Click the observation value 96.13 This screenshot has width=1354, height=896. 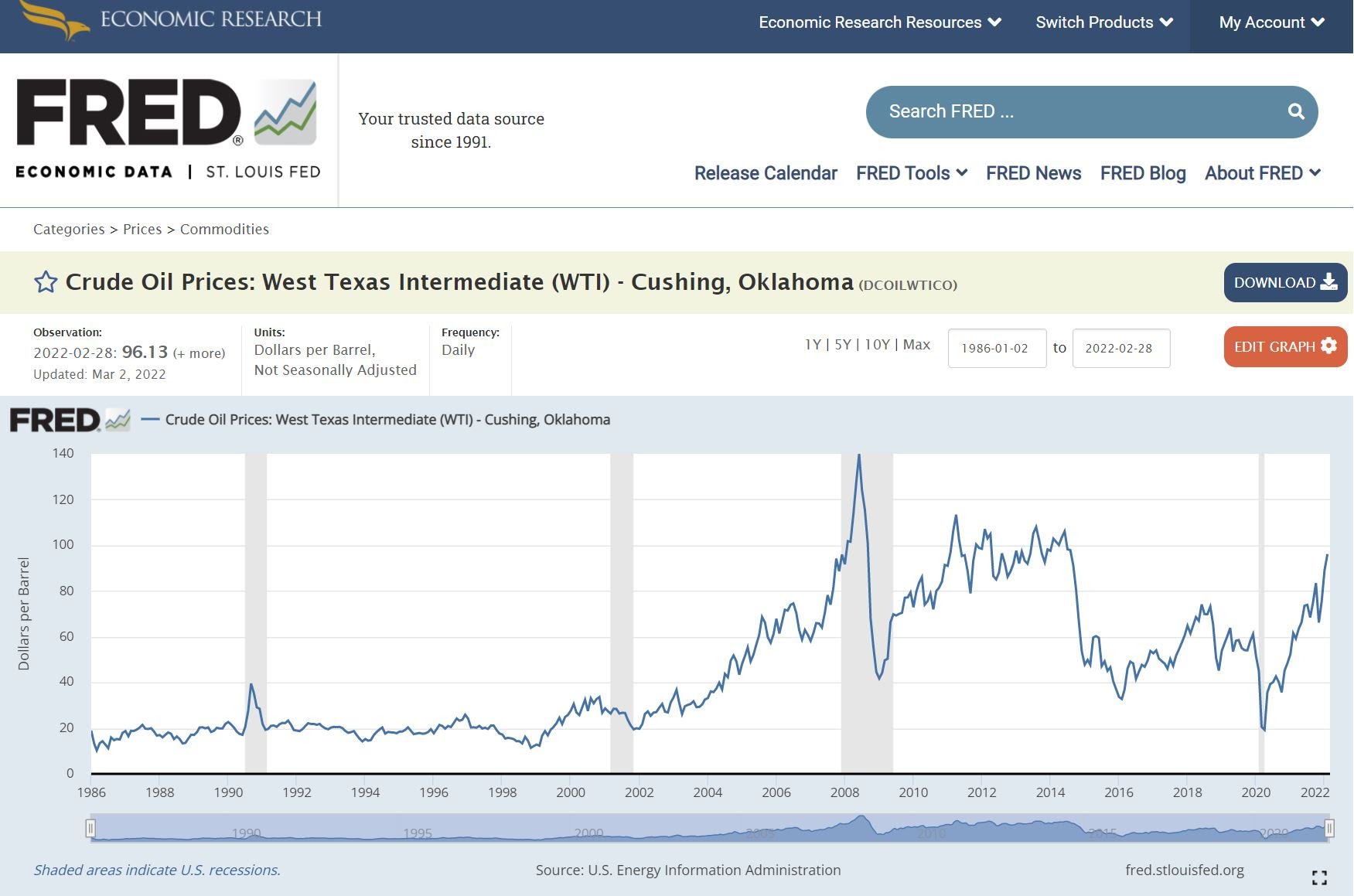tap(145, 352)
